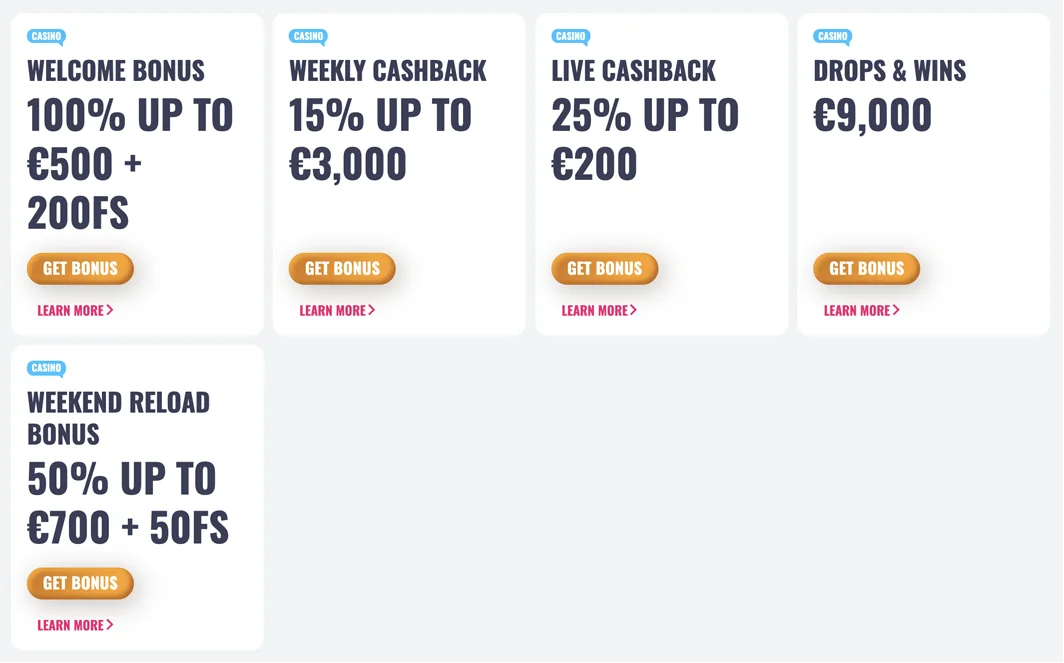This screenshot has height=663, width=1064.
Task: Open Learn More under Welcome Bonus
Action: [75, 310]
